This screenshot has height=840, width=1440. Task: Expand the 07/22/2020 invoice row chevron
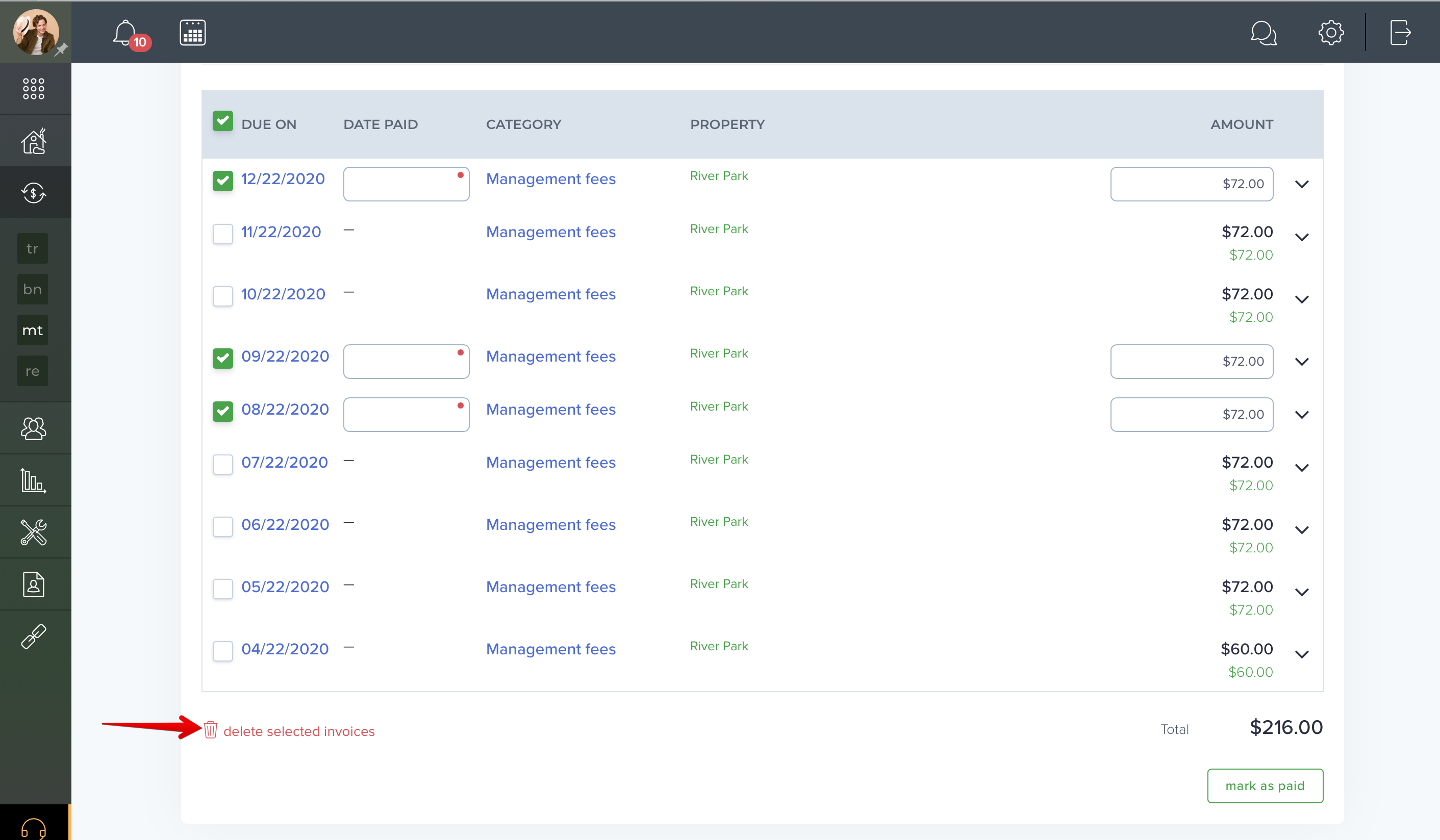tap(1302, 468)
